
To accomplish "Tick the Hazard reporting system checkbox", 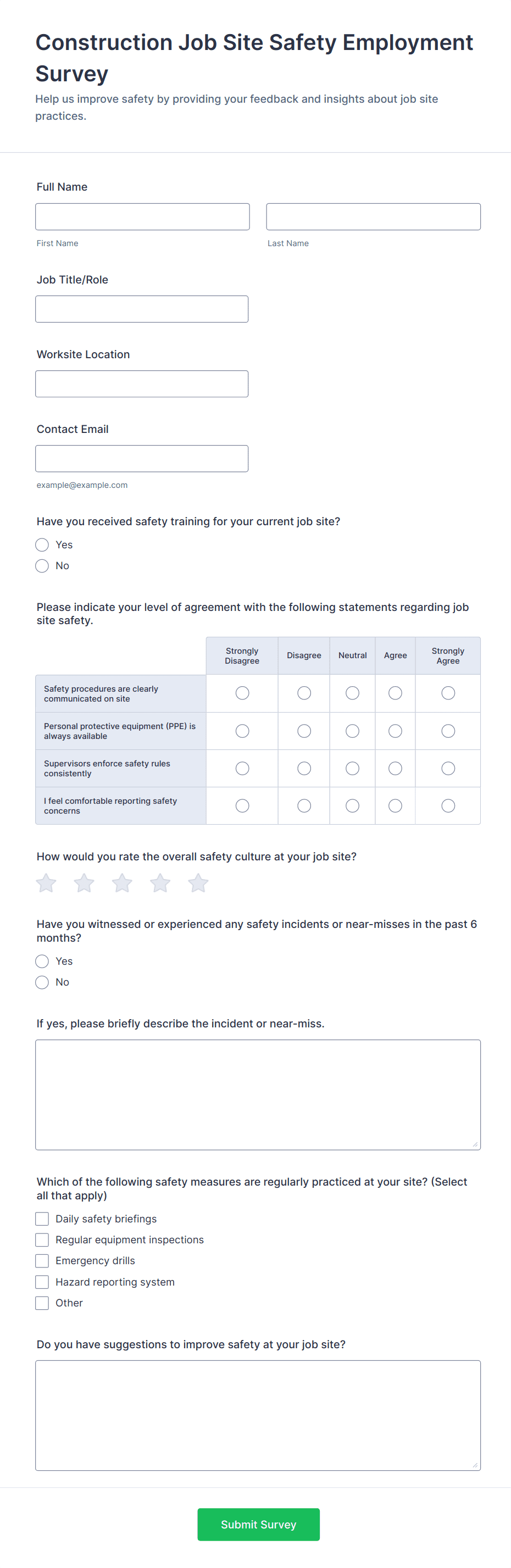I will point(42,1282).
